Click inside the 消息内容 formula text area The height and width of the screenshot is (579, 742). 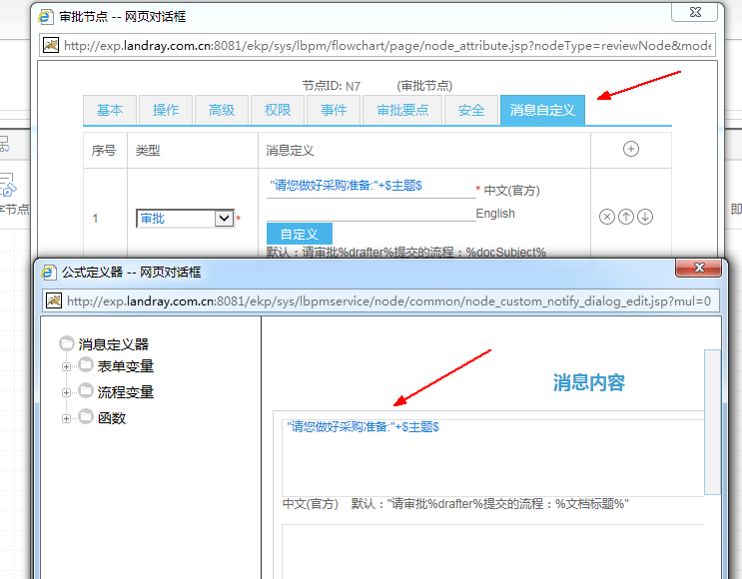coord(490,455)
